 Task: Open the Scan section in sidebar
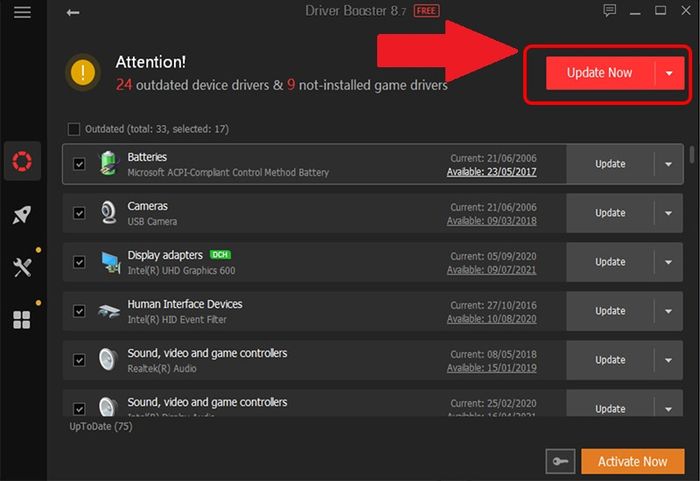22,161
